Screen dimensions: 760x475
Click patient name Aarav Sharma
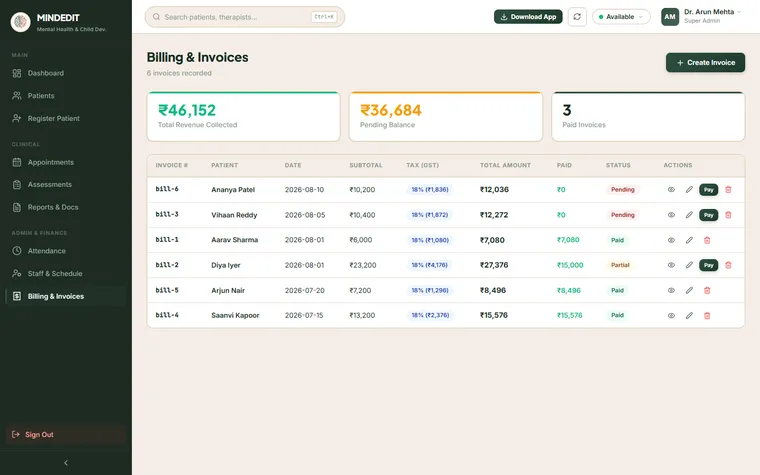click(235, 240)
